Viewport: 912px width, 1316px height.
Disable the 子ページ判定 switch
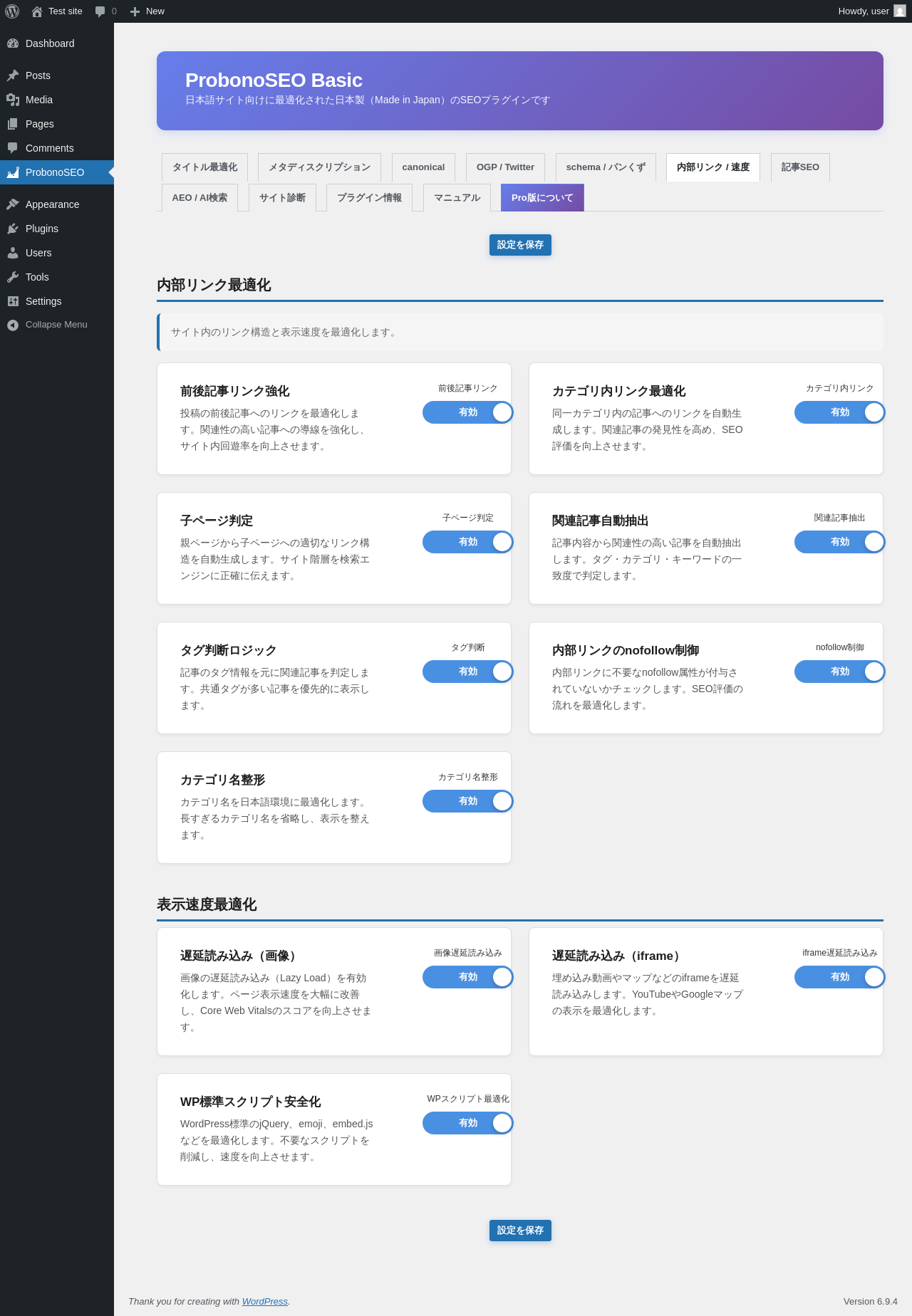468,542
